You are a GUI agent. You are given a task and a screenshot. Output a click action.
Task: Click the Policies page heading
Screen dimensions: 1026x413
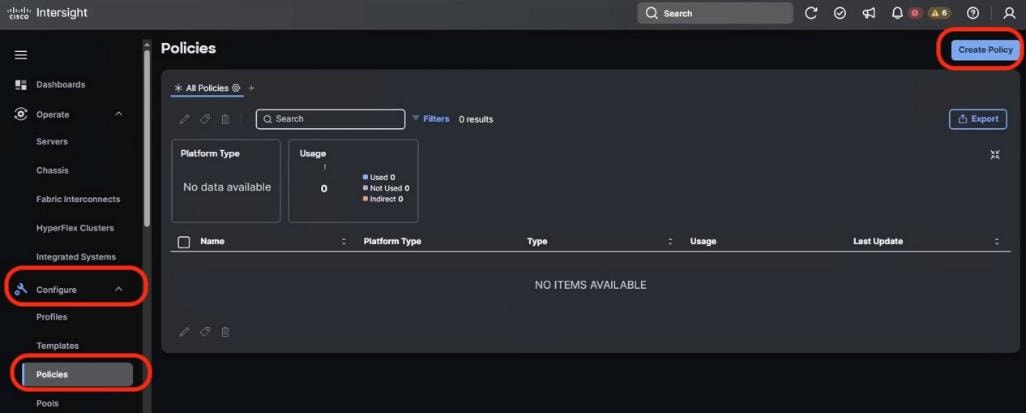point(188,48)
